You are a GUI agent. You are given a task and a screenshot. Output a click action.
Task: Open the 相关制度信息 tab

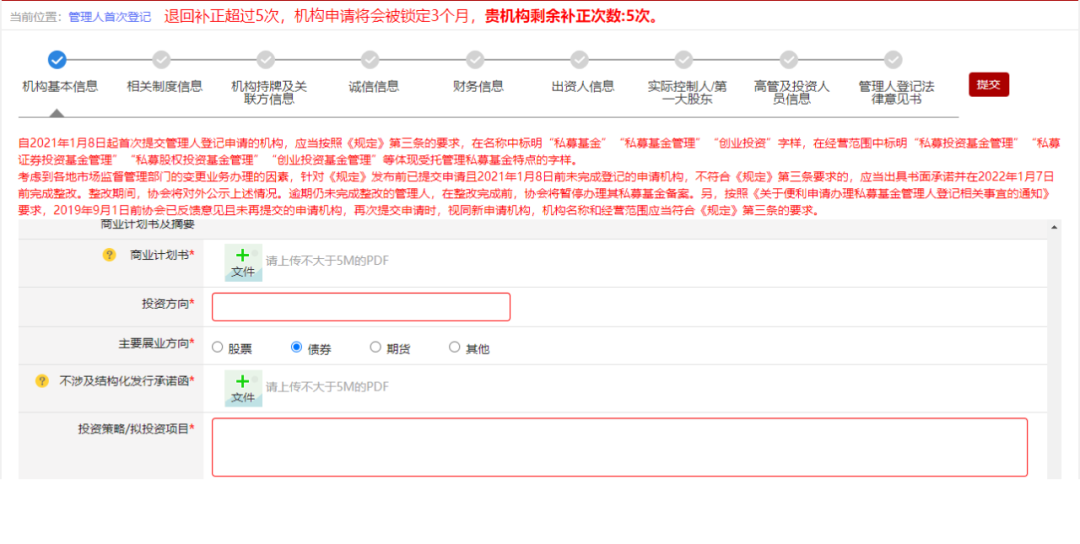pos(165,87)
